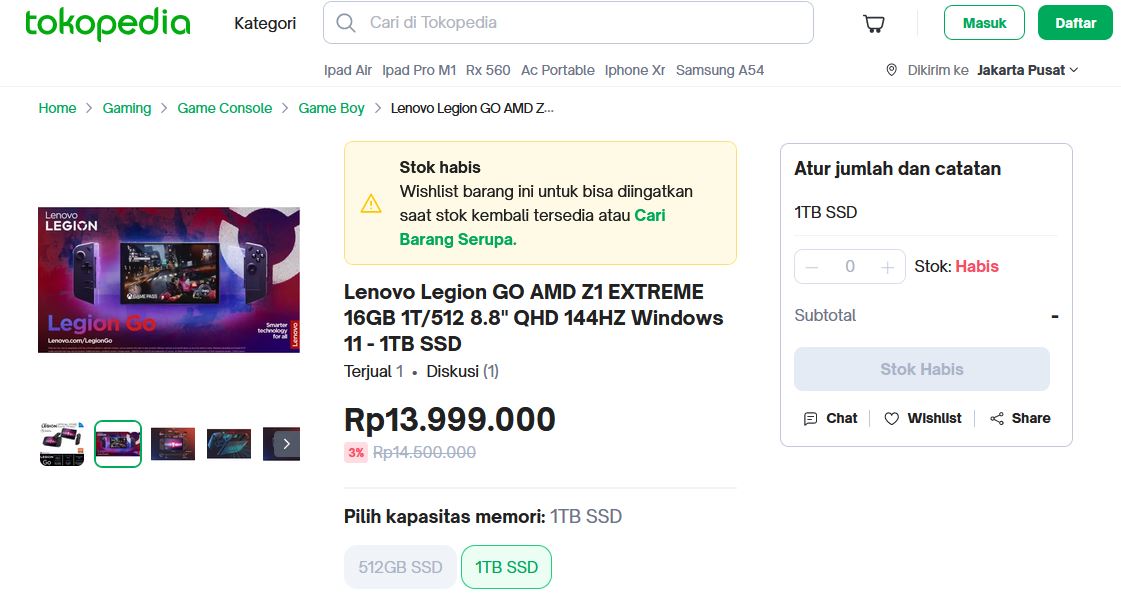Screen dimensions: 1121x598
Task: Select the 512GB SSD memory option
Action: [400, 567]
